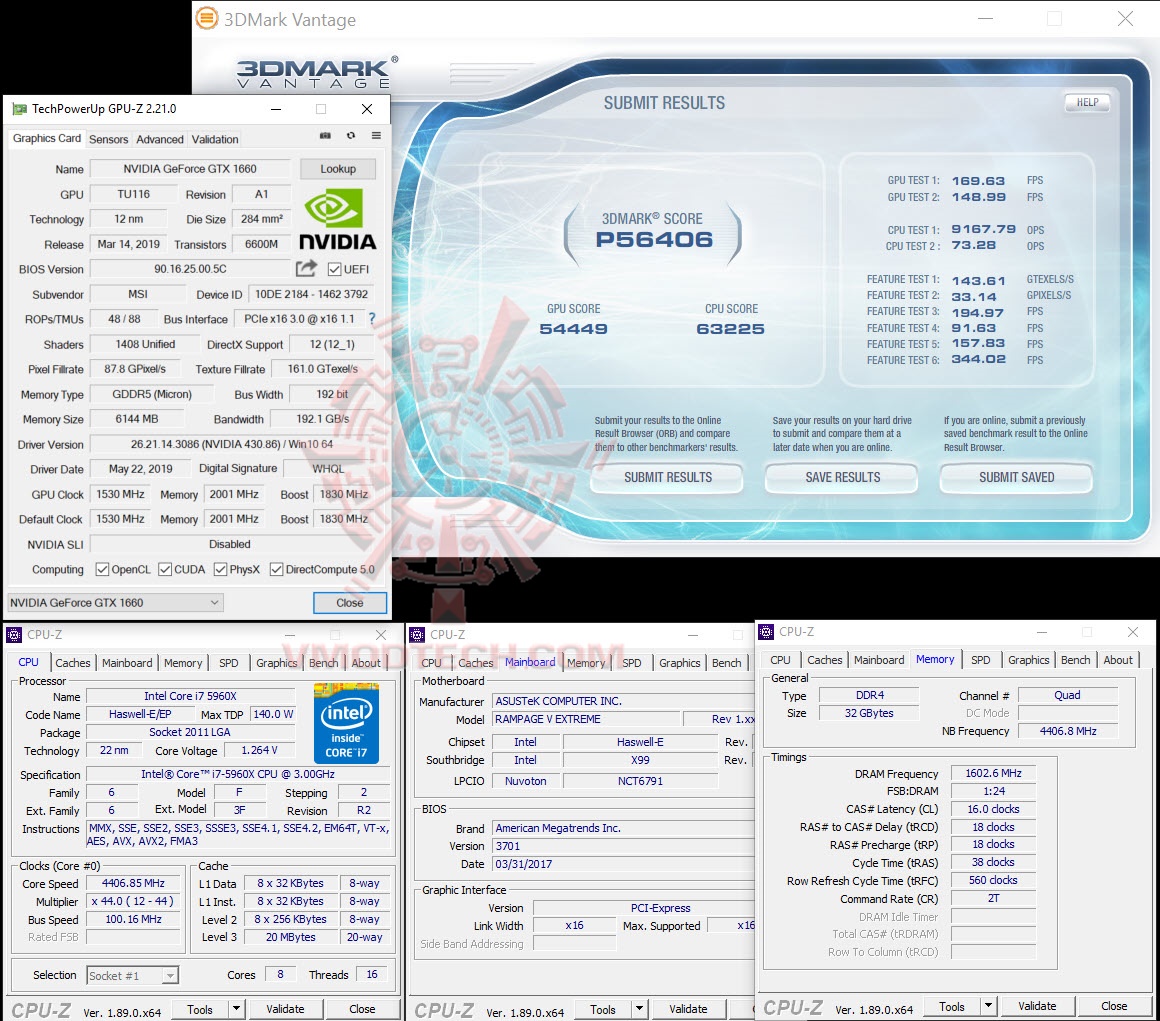Viewport: 1160px width, 1021px height.
Task: Toggle the PhysX checkbox
Action: point(220,569)
